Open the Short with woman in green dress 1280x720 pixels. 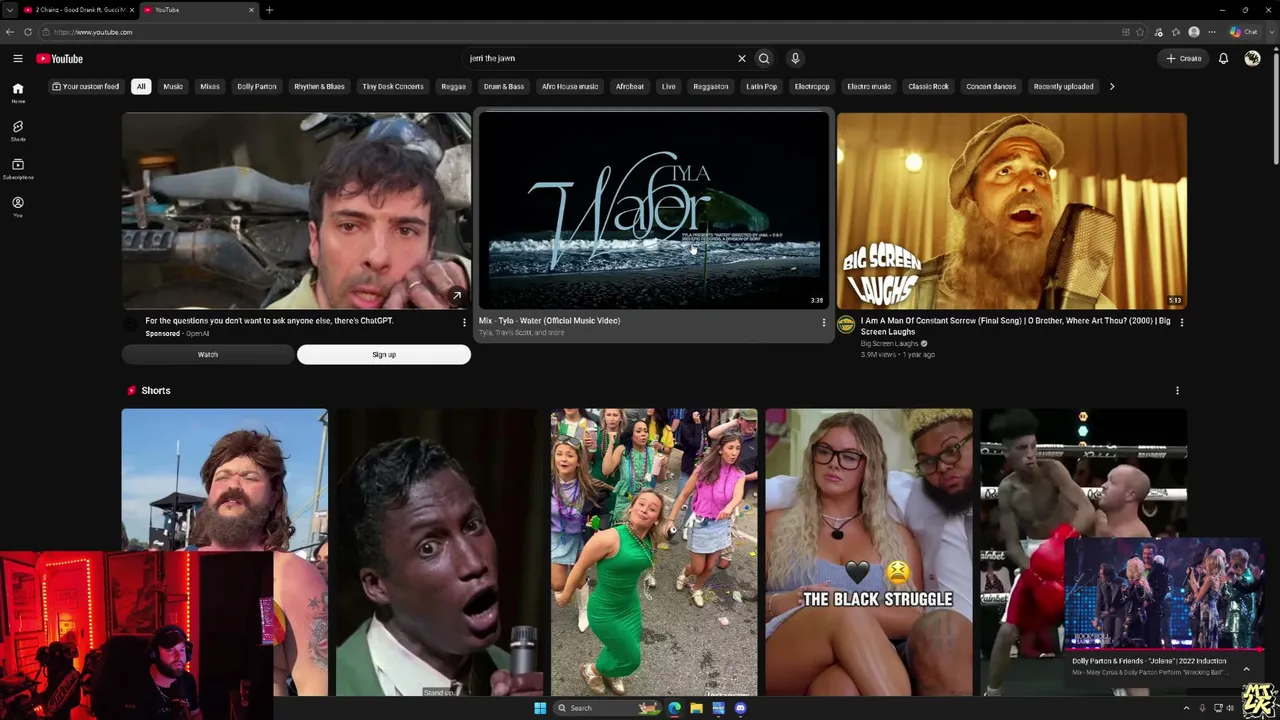[654, 552]
